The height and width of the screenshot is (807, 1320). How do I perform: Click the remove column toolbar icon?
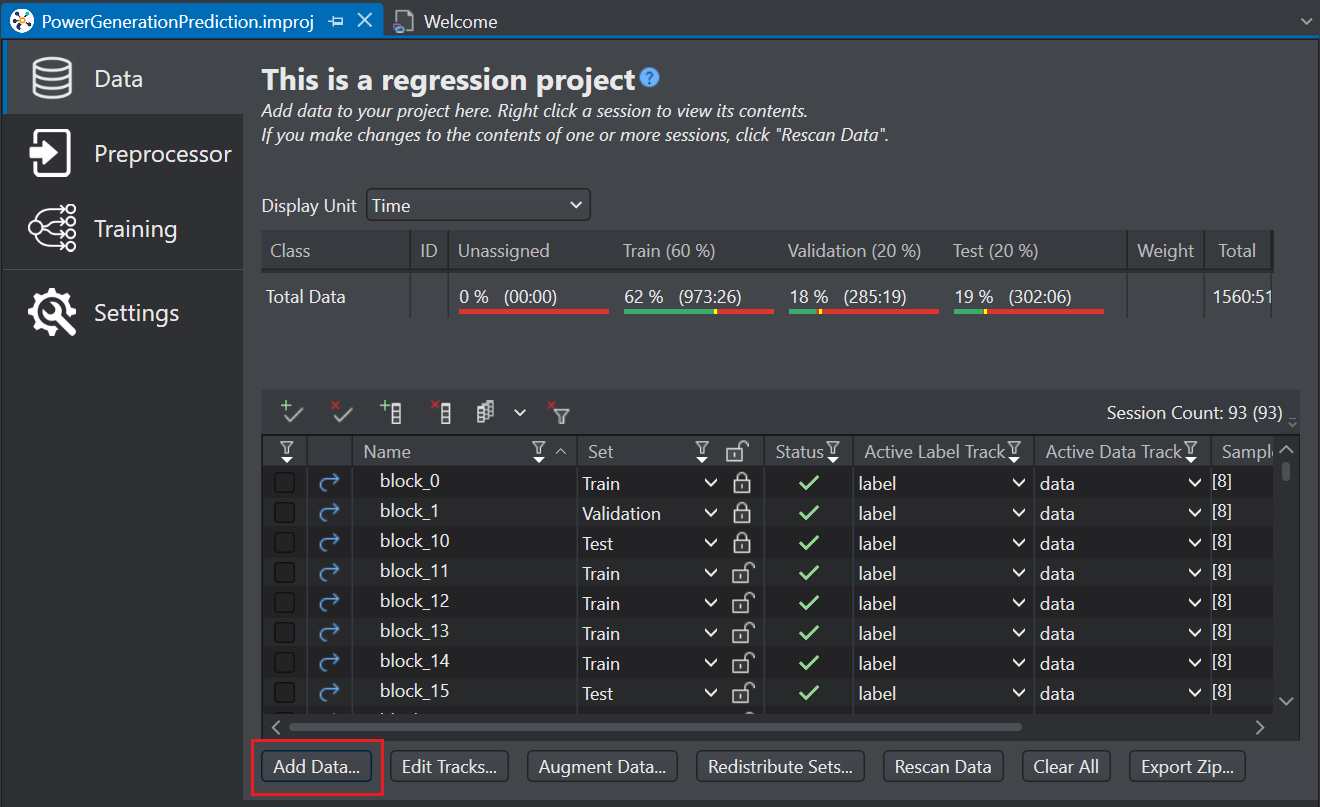pyautogui.click(x=440, y=411)
